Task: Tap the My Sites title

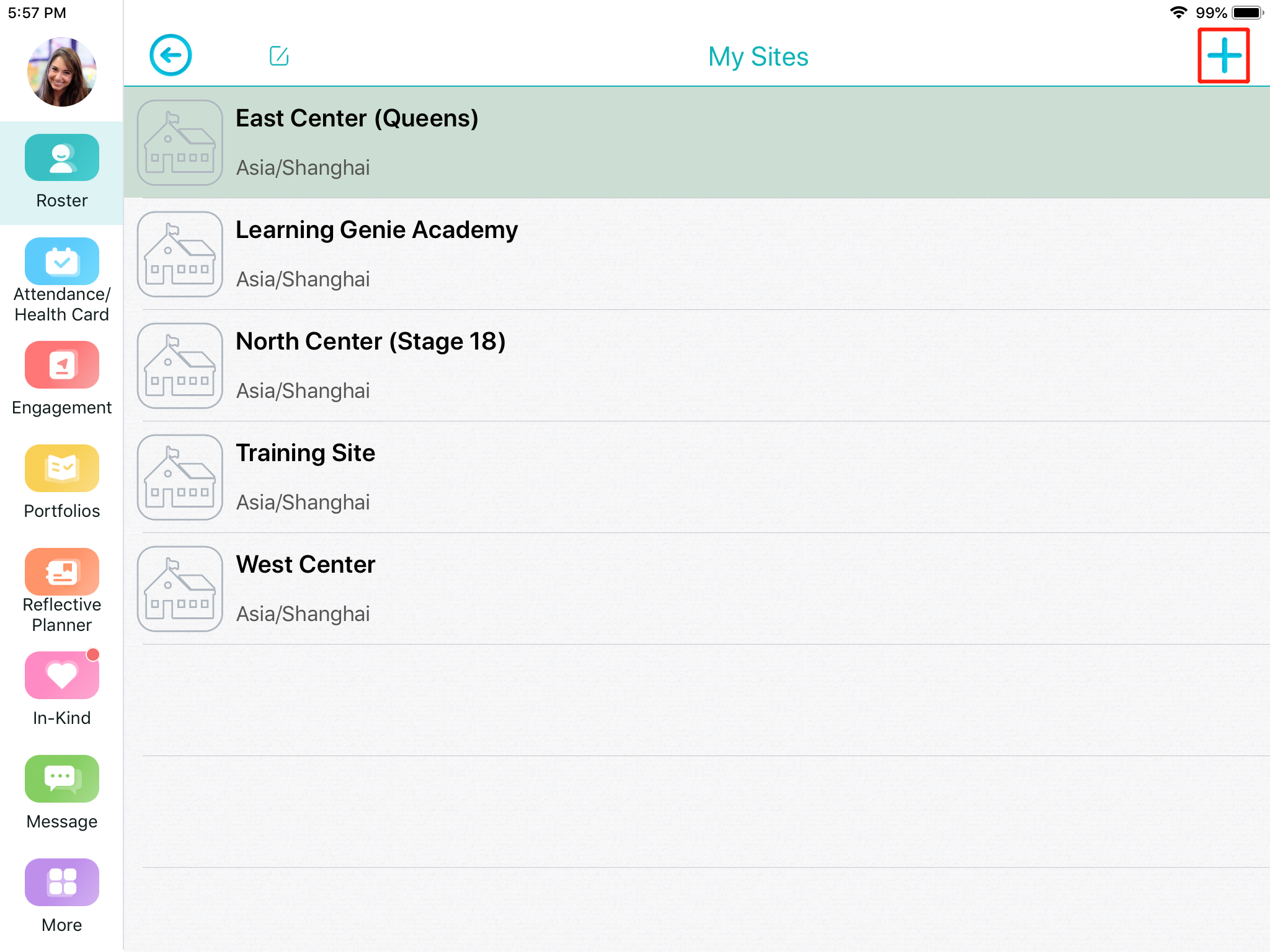Action: [x=758, y=57]
